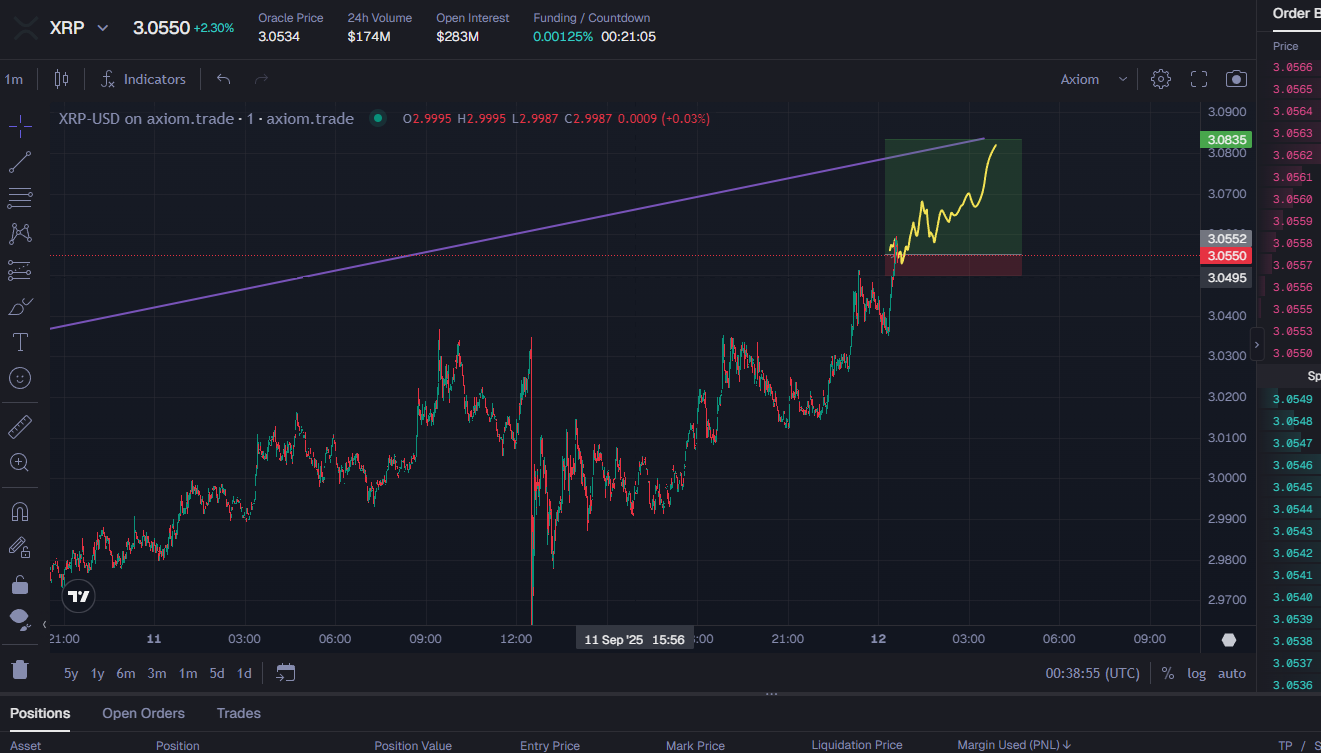1321x753 pixels.
Task: Switch to the Open Orders tab
Action: tap(143, 713)
